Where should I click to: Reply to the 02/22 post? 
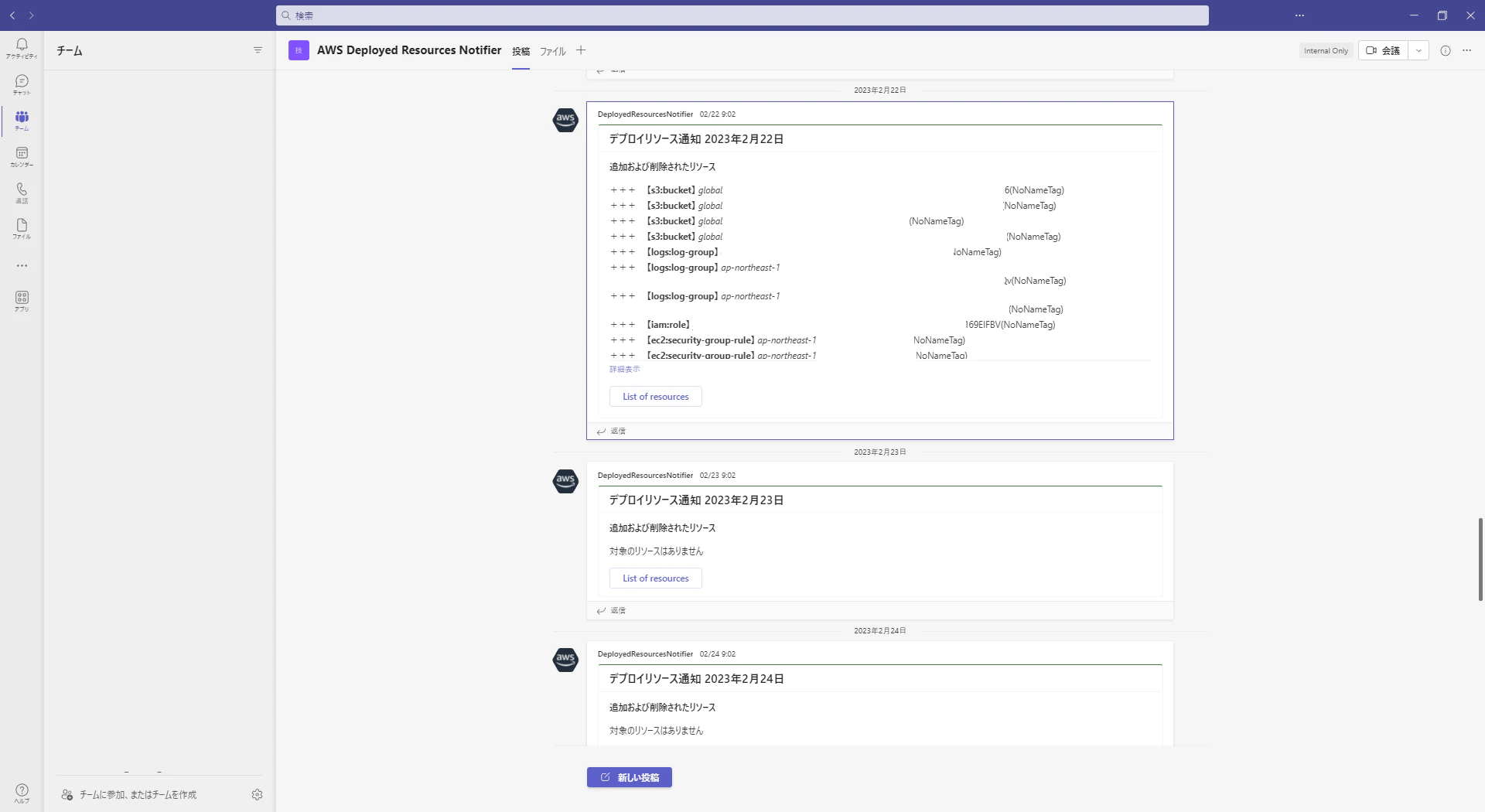pos(611,432)
